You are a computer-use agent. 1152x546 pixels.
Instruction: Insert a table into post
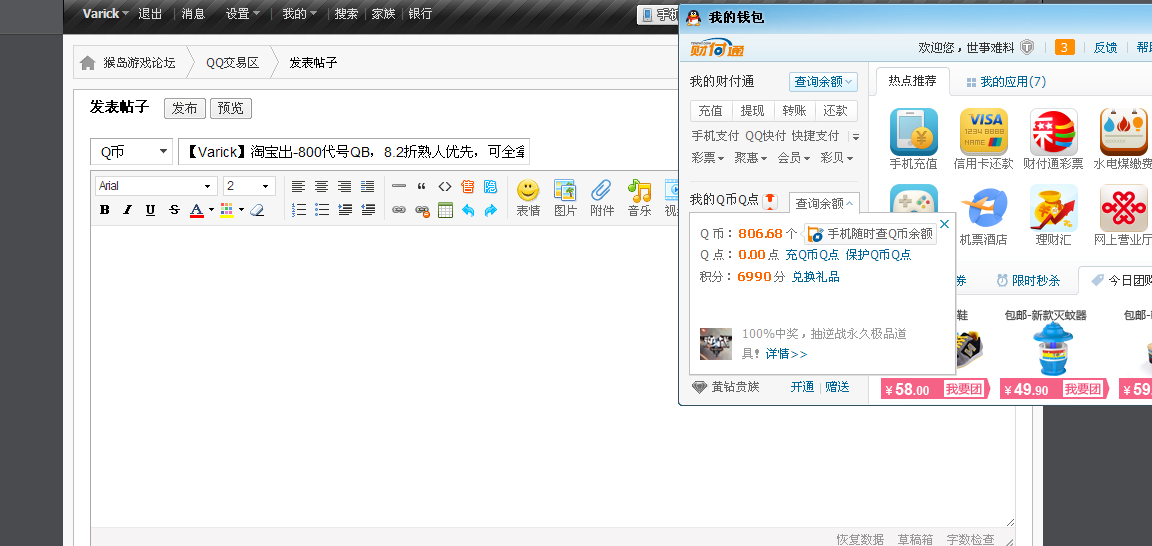pyautogui.click(x=445, y=210)
